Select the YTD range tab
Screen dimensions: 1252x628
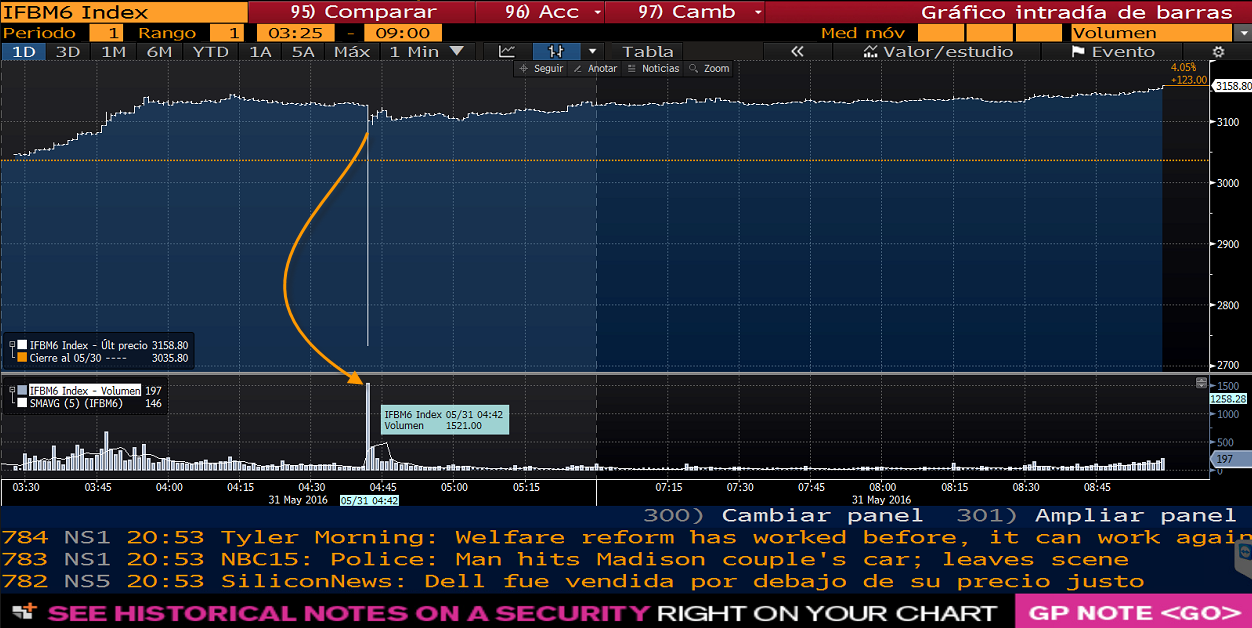pos(210,51)
